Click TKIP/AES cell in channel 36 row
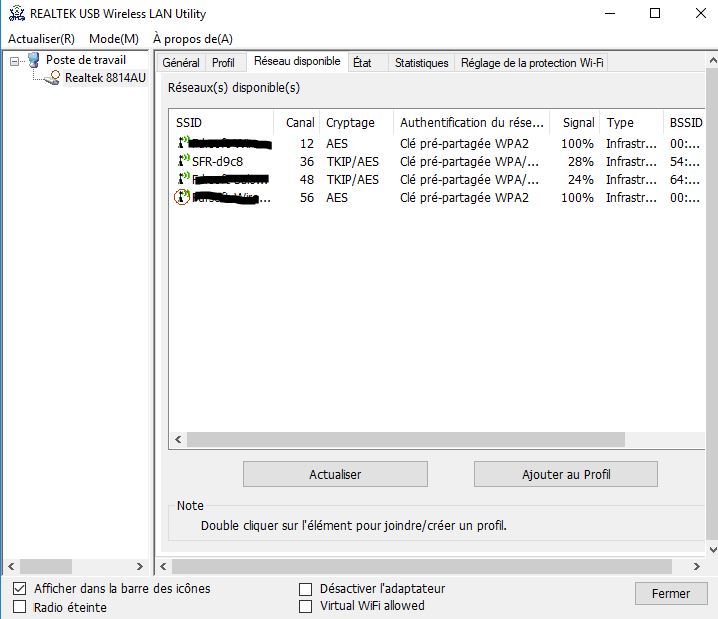718x619 pixels. pos(352,161)
